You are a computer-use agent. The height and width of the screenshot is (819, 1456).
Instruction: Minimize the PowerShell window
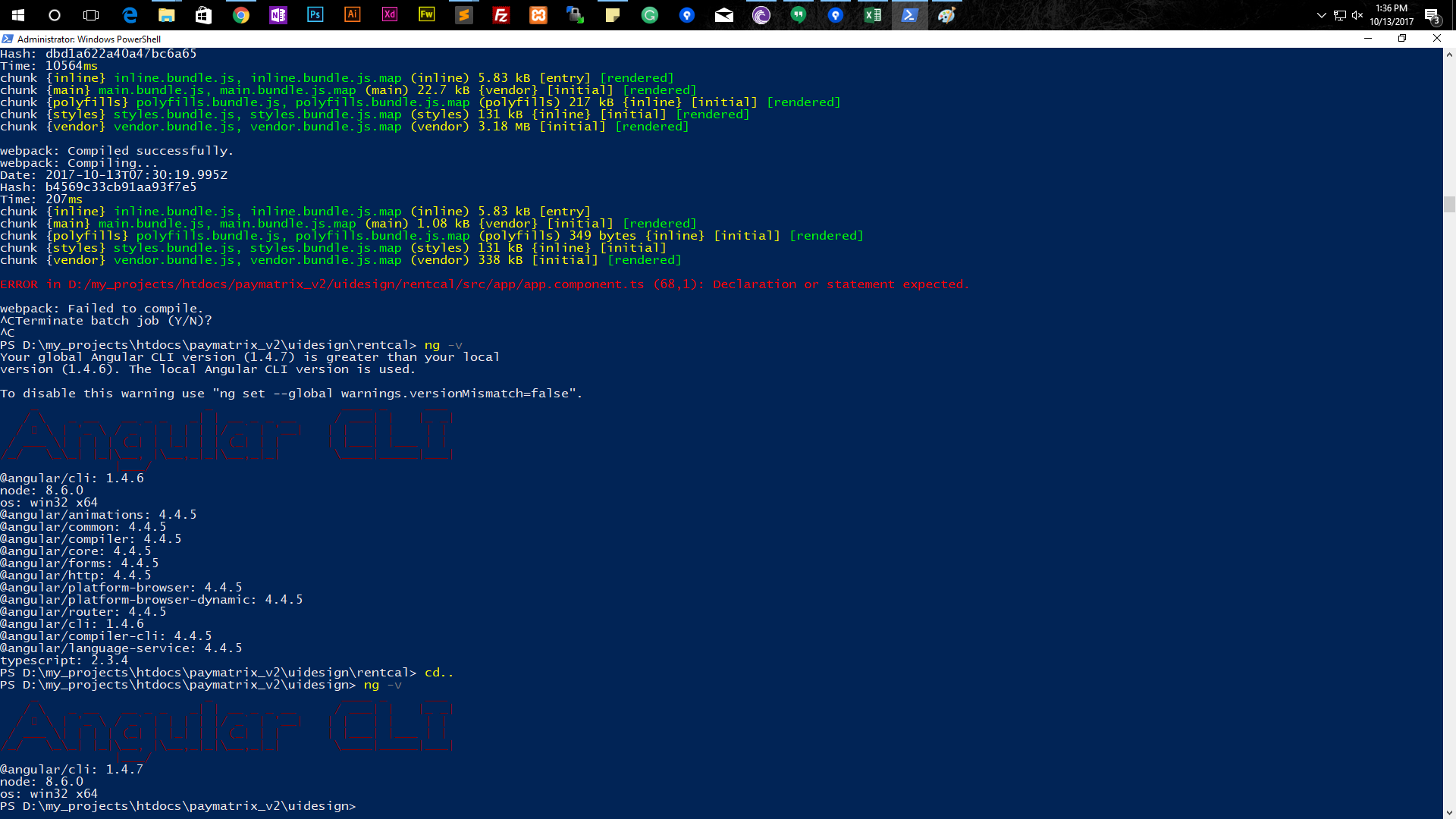pyautogui.click(x=1368, y=39)
